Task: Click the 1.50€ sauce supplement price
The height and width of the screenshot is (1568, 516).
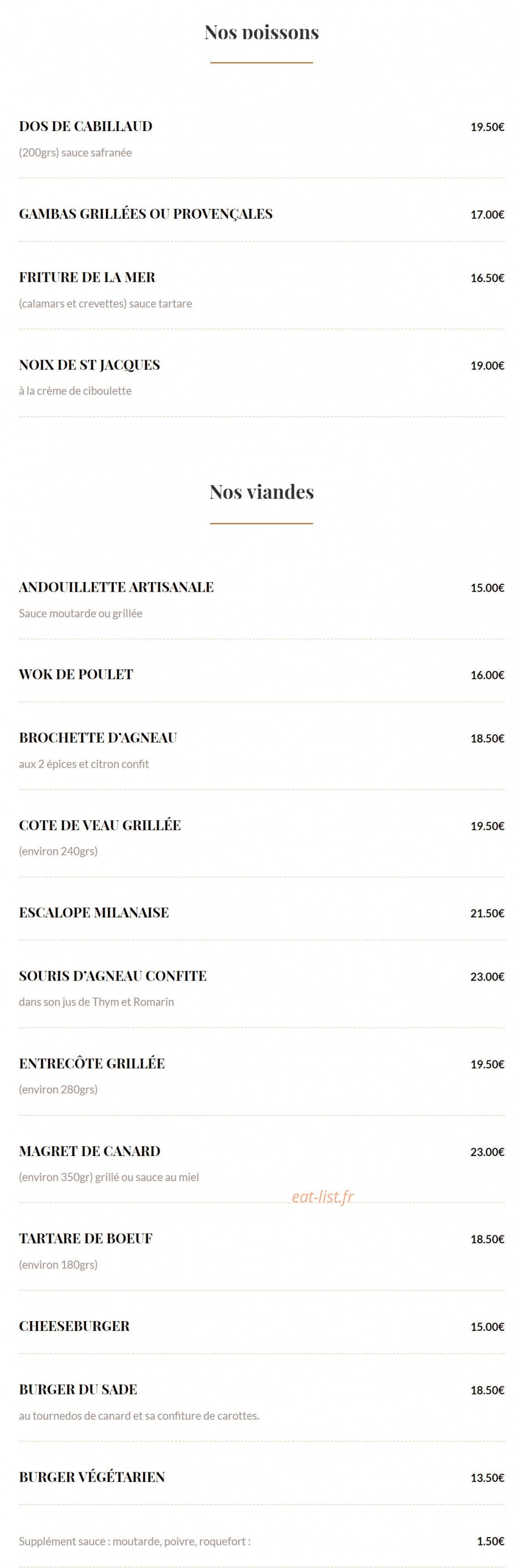Action: point(490,1541)
